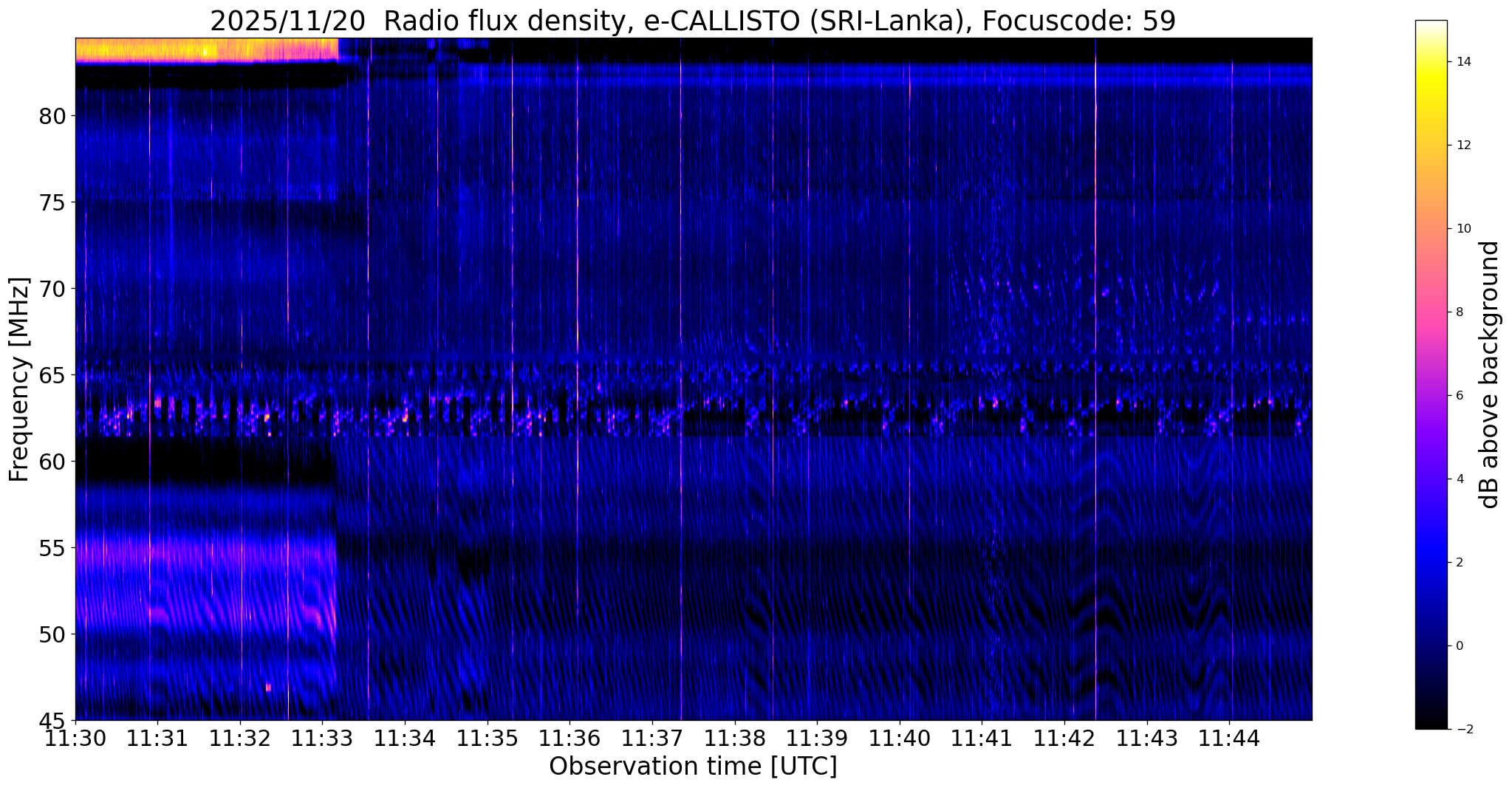This screenshot has width=1512, height=788.
Task: Click the 11:42 time tick label
Action: 1064,737
